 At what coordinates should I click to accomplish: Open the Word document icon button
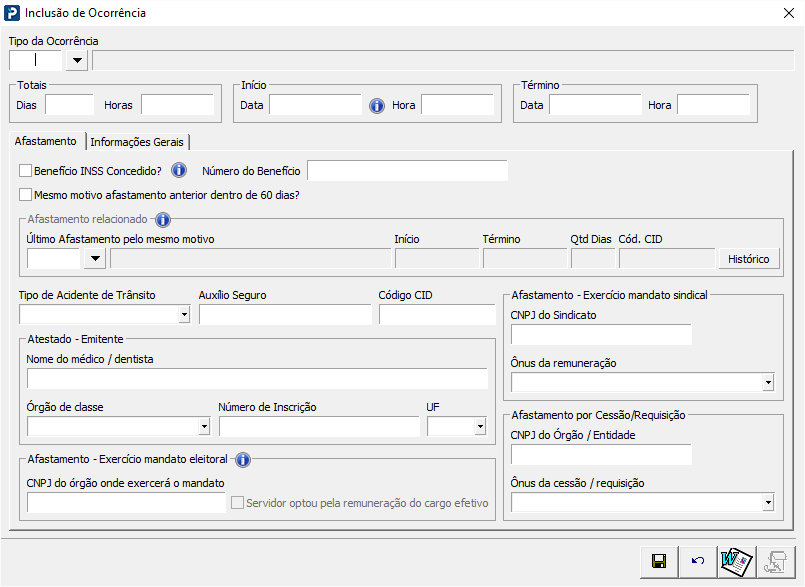pyautogui.click(x=736, y=562)
